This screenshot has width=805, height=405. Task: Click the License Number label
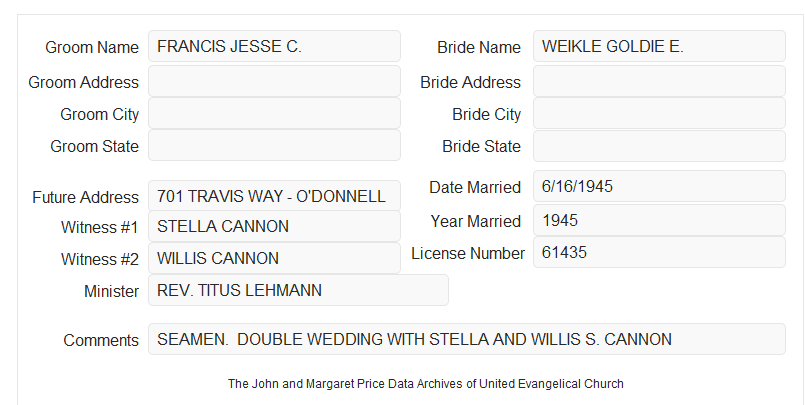[468, 254]
